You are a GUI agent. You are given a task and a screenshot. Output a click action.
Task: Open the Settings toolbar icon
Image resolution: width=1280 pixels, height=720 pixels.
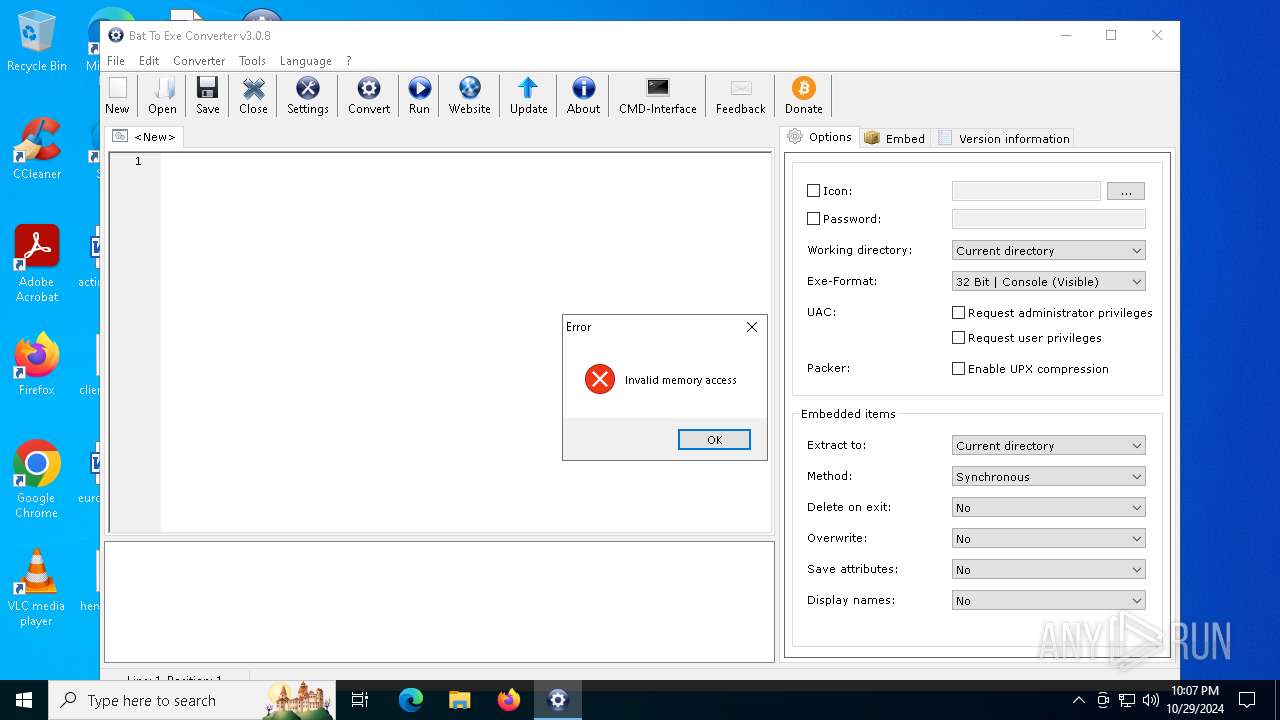pyautogui.click(x=307, y=96)
